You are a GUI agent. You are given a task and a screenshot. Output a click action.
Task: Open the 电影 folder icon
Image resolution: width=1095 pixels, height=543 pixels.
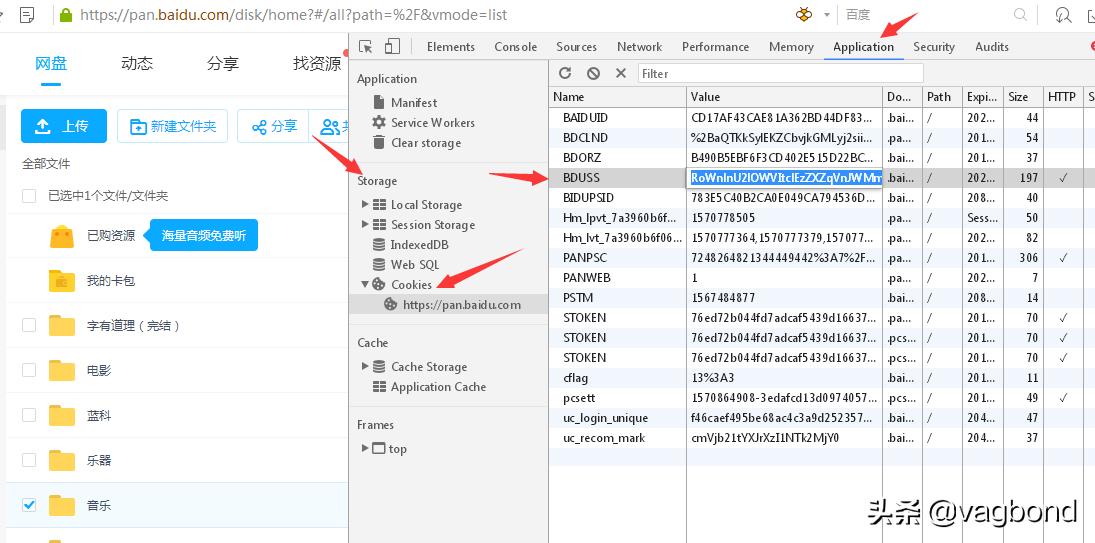[61, 370]
